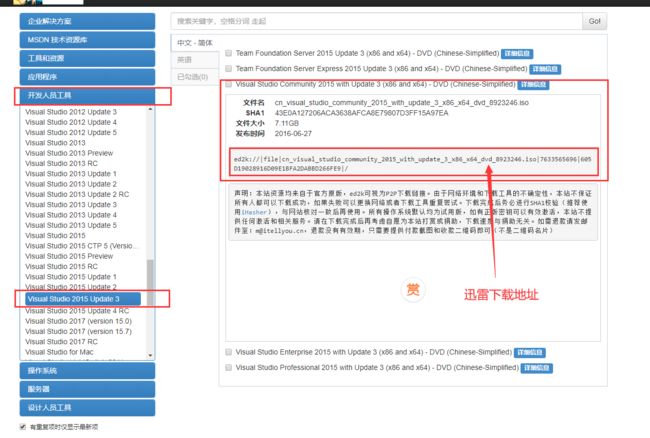Screen dimensions: 650x438
Task: Switch to the 中文 - 简体 tab
Action: (195, 43)
